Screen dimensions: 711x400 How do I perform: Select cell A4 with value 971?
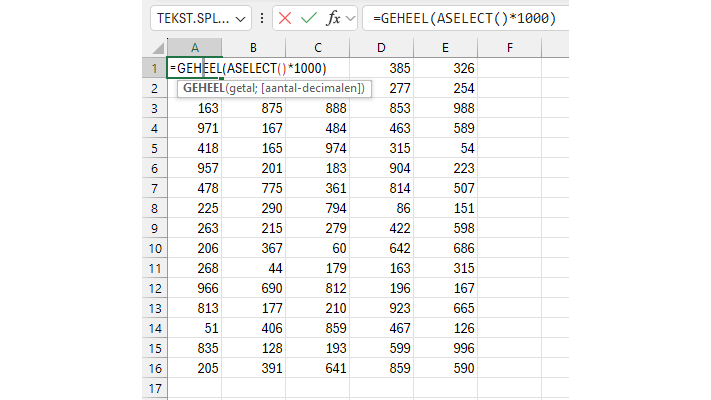[x=195, y=128]
